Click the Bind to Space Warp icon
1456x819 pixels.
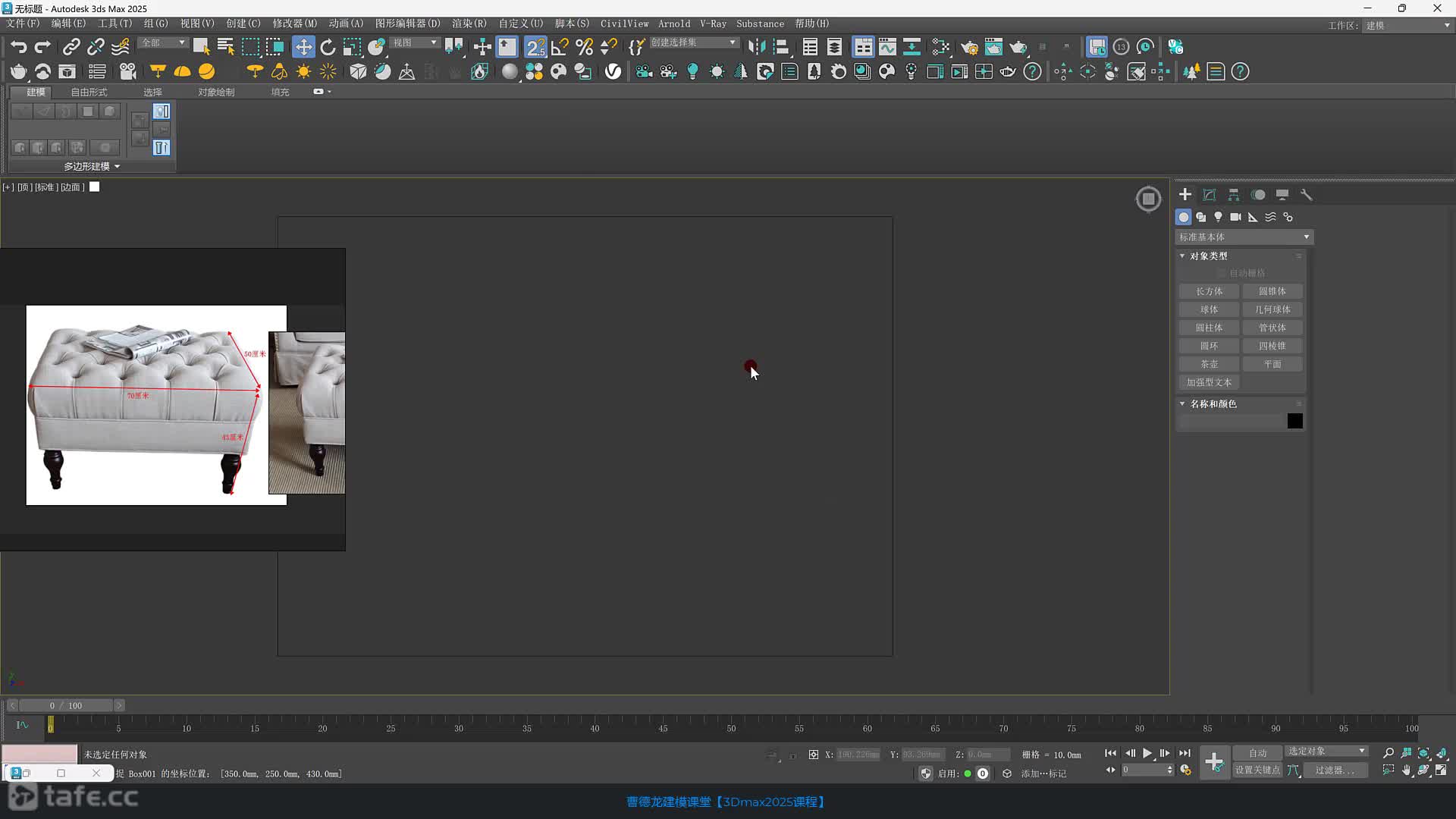tap(121, 47)
